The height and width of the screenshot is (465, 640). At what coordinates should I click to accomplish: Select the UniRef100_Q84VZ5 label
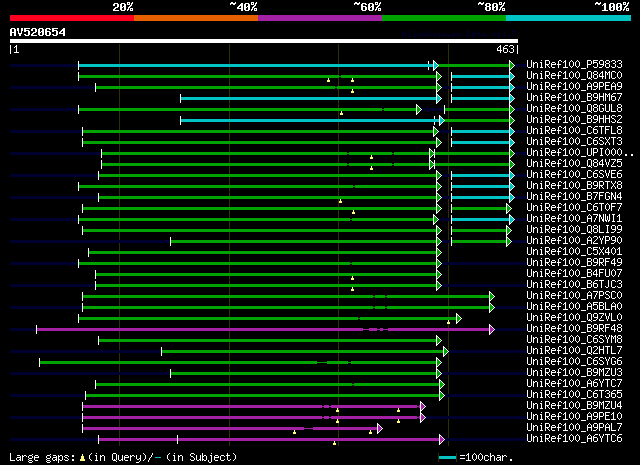[574, 163]
